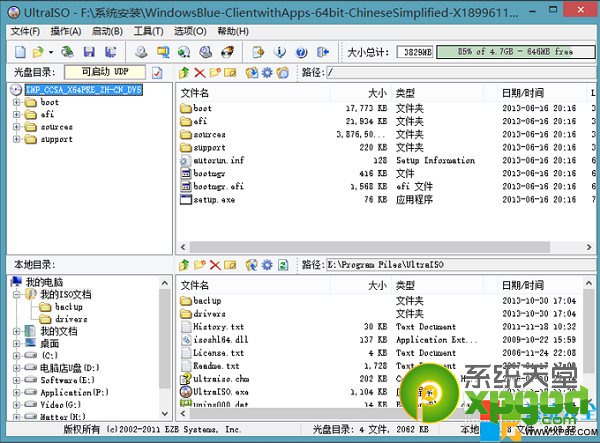Expand the boot folder tree node
The image size is (600, 443).
click(16, 102)
